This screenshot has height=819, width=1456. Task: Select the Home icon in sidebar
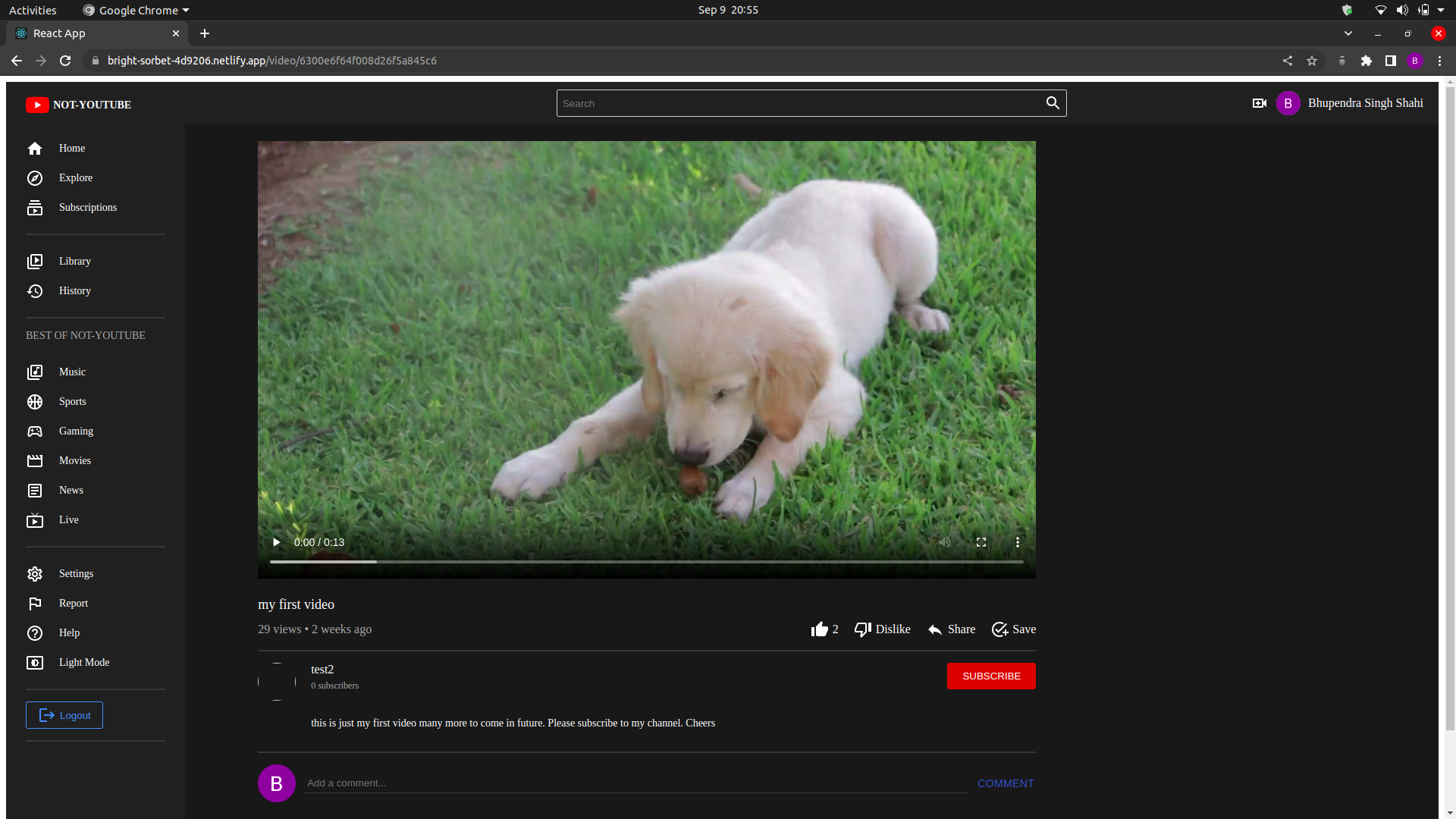[35, 148]
